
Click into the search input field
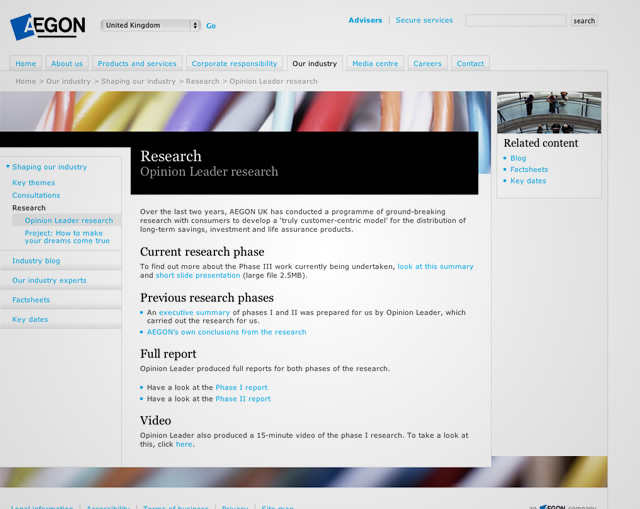(x=516, y=20)
